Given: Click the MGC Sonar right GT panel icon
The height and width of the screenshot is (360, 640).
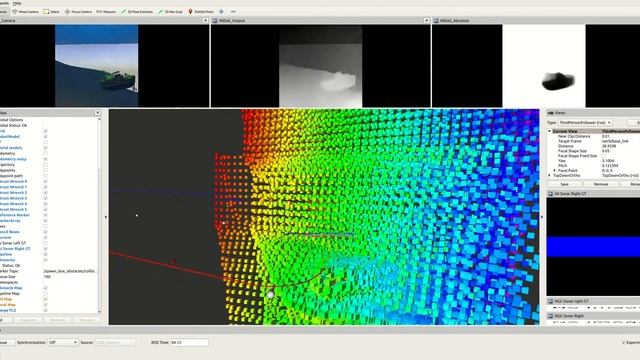Looking at the screenshot, I should pos(550,301).
